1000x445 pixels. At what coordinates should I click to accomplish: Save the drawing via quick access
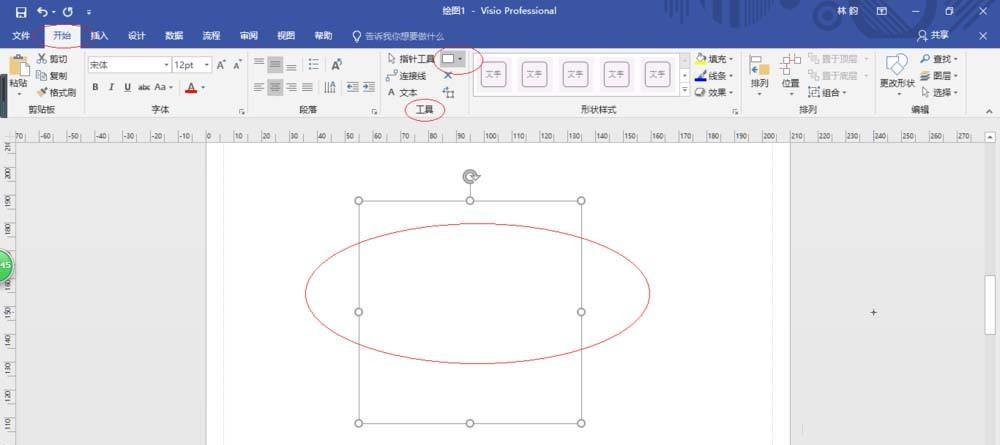[21, 11]
